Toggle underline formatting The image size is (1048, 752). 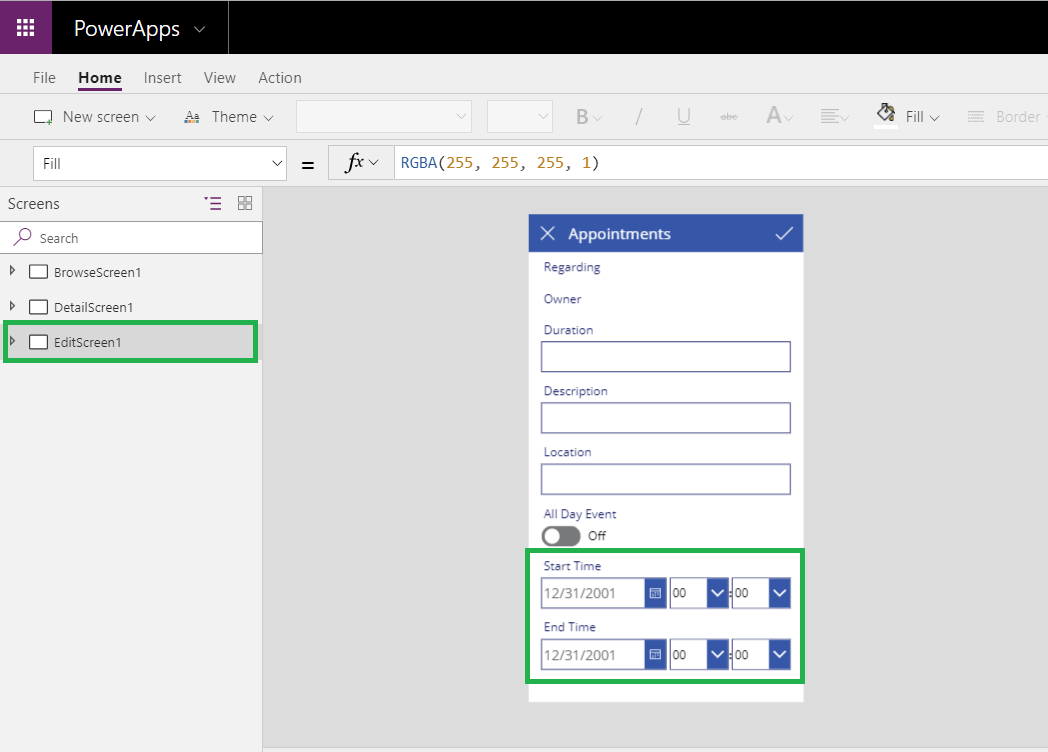tap(683, 116)
